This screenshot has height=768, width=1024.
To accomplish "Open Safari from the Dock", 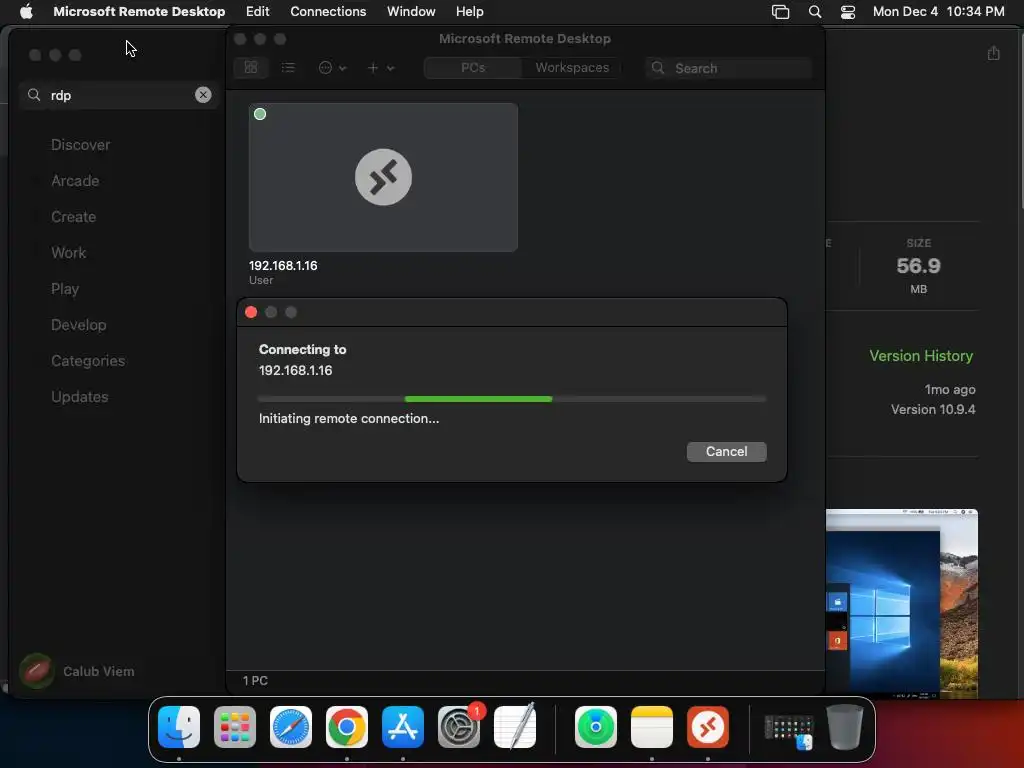I will point(291,727).
